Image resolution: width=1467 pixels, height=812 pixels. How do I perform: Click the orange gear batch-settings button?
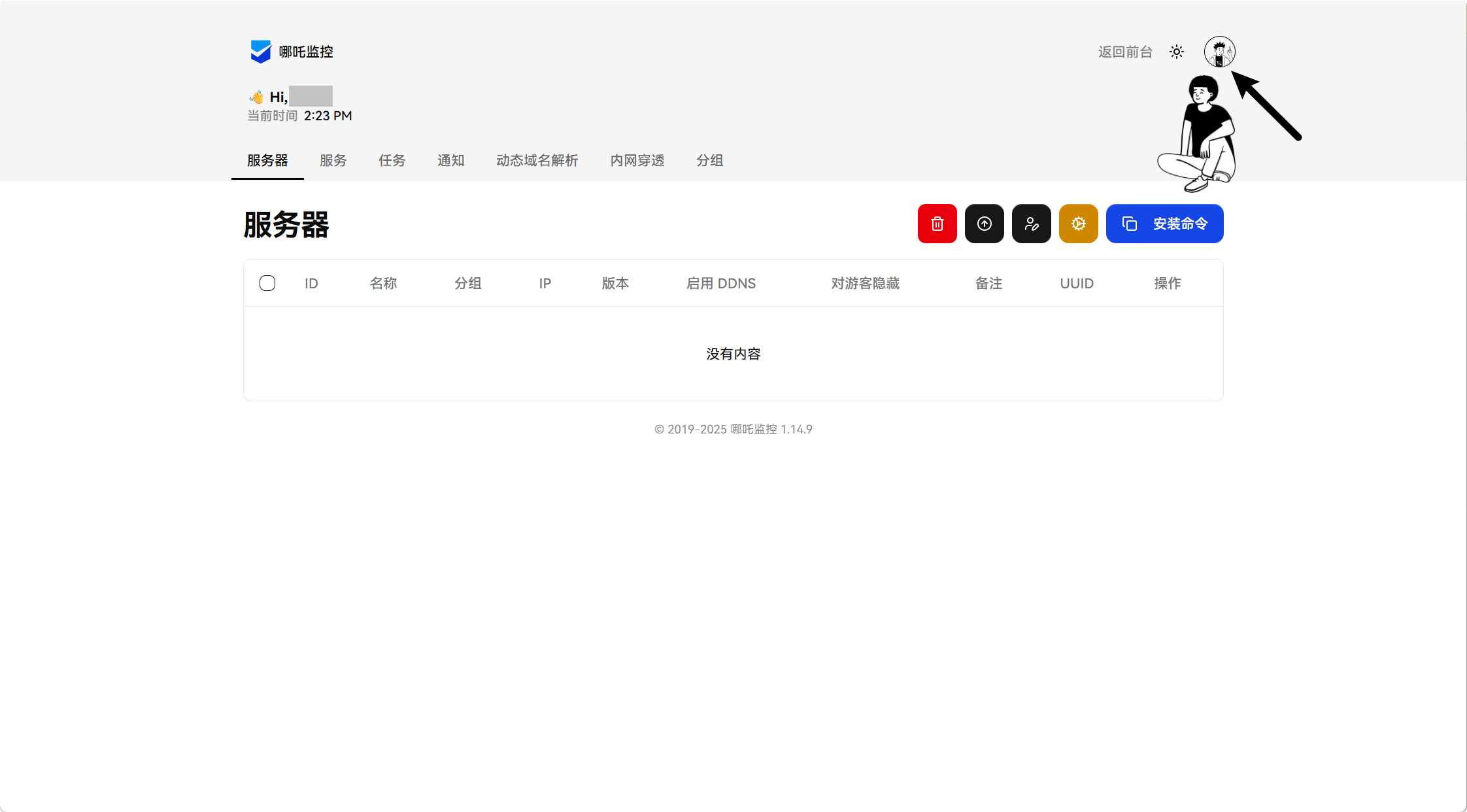point(1078,224)
